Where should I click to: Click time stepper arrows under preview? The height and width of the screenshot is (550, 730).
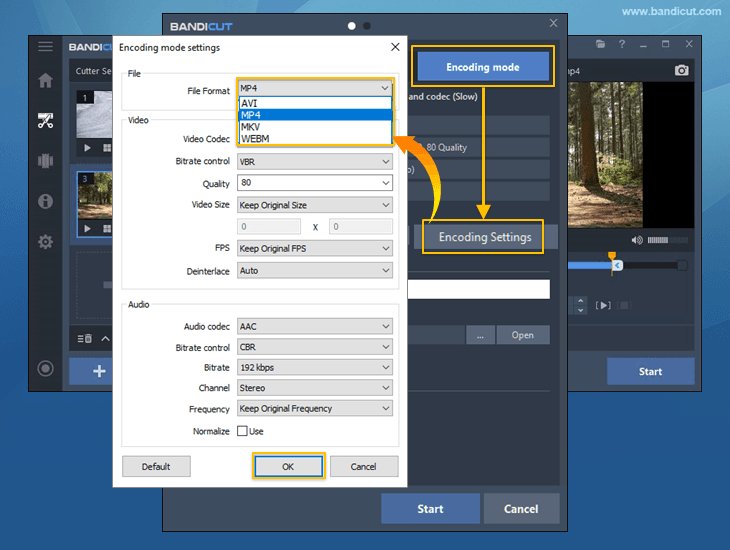tap(580, 306)
